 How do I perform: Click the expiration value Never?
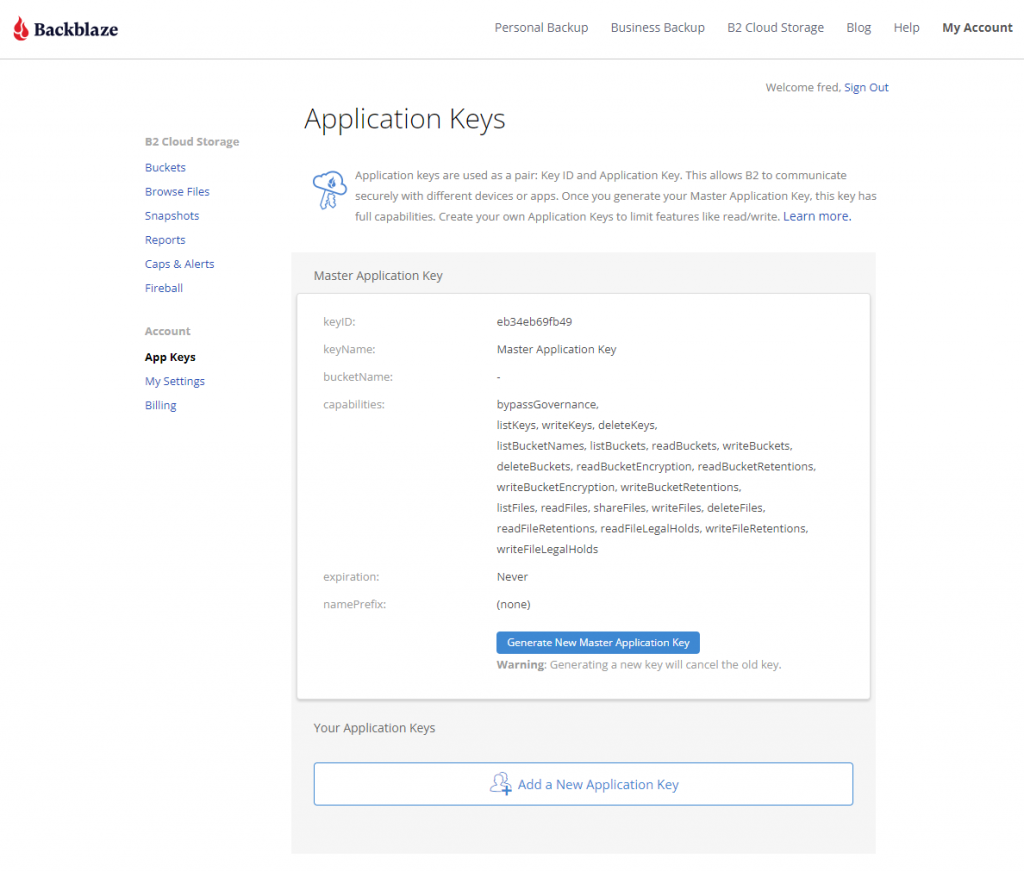tap(512, 577)
